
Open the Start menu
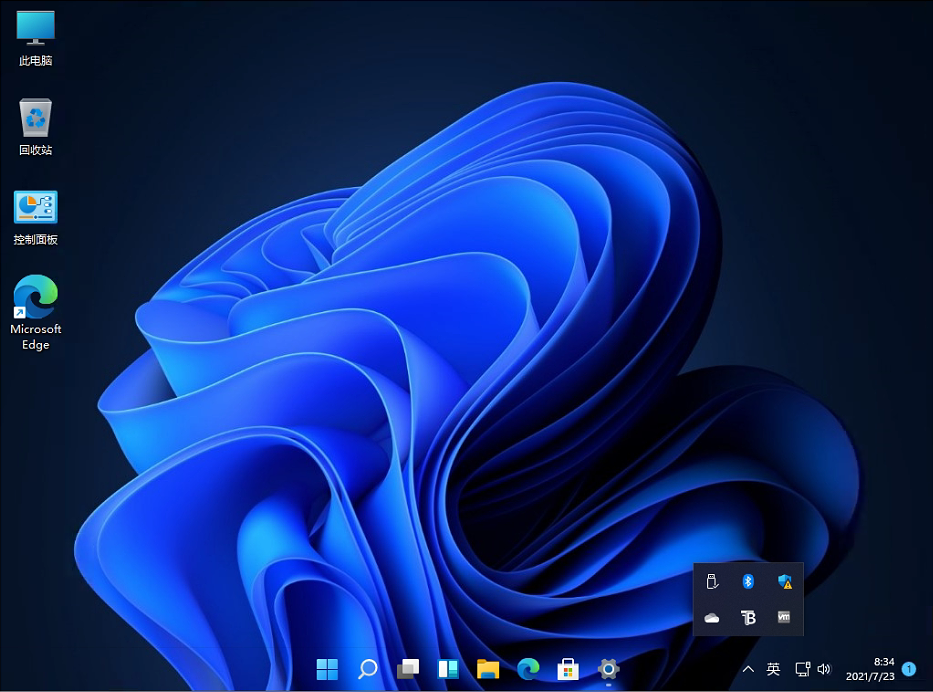[x=327, y=670]
